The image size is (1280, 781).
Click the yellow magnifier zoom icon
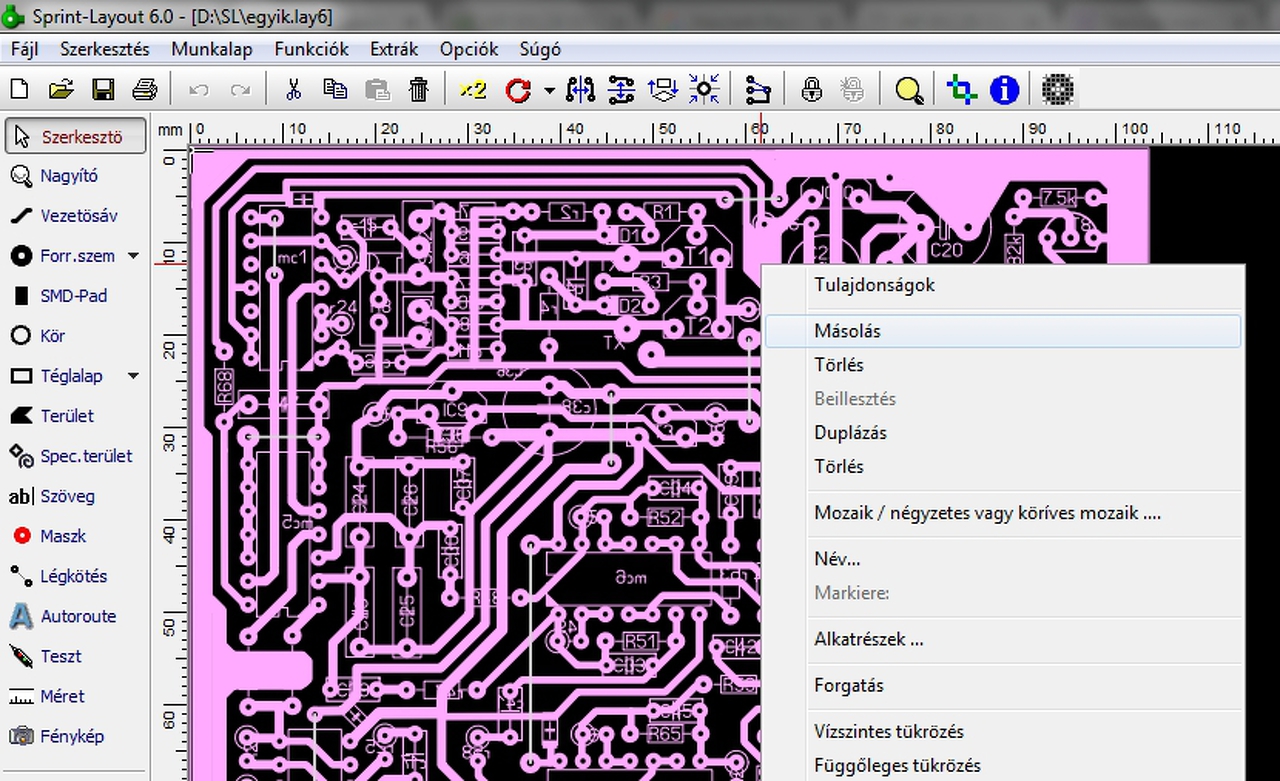point(909,90)
